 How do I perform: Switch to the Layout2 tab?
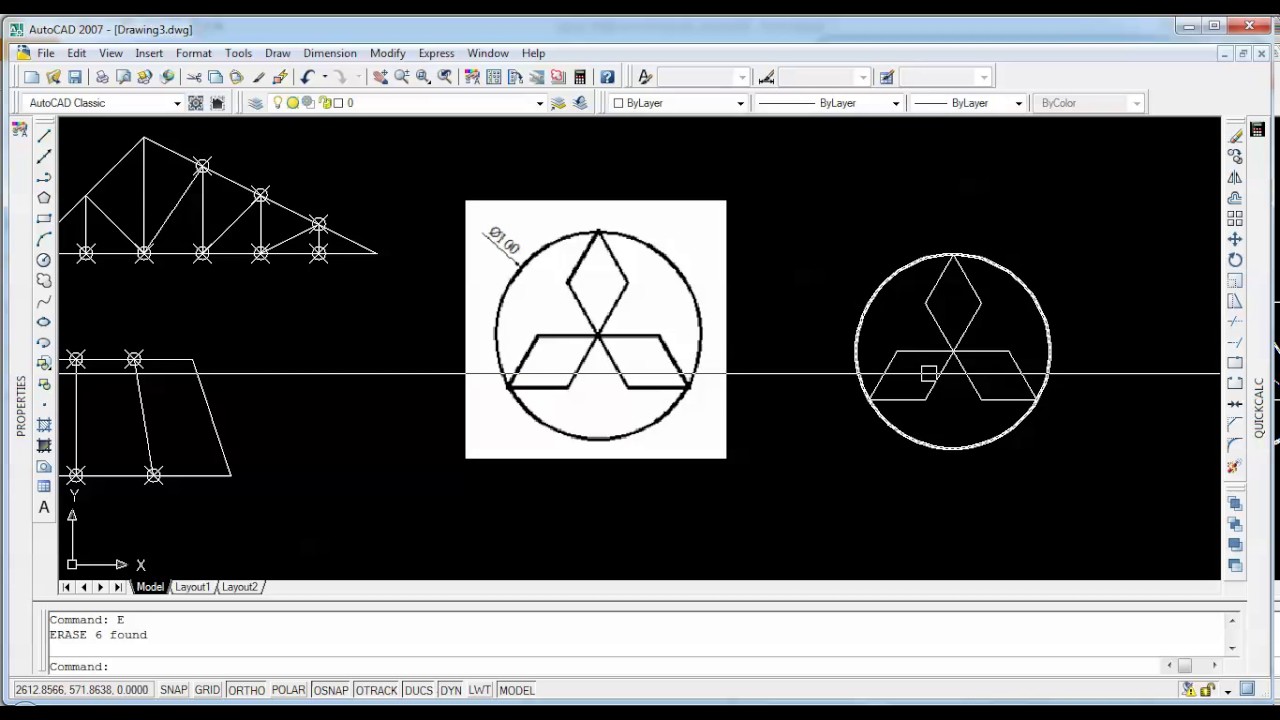click(x=240, y=587)
